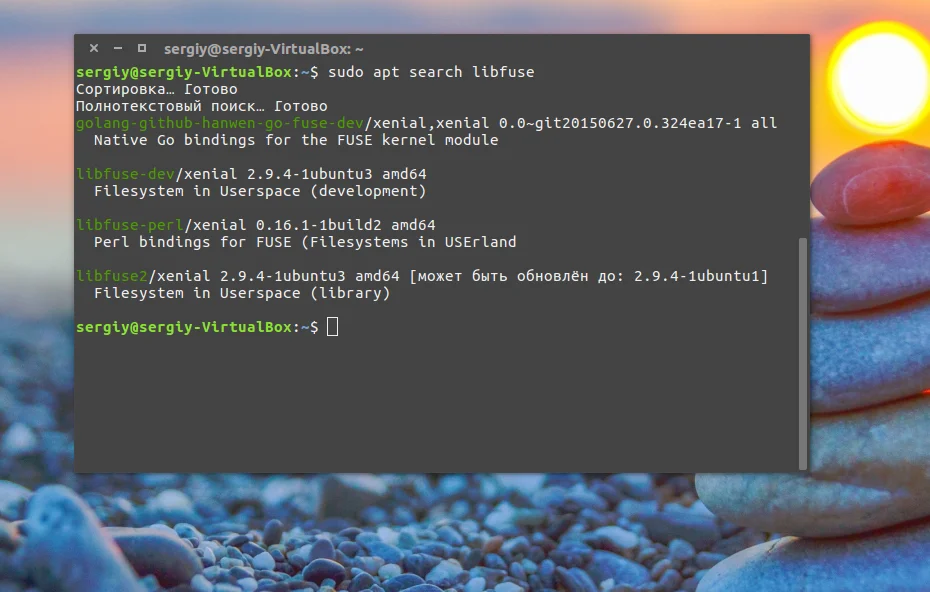Click the 'Сортировка… Готово' output line
930x592 pixels.
pyautogui.click(x=157, y=89)
